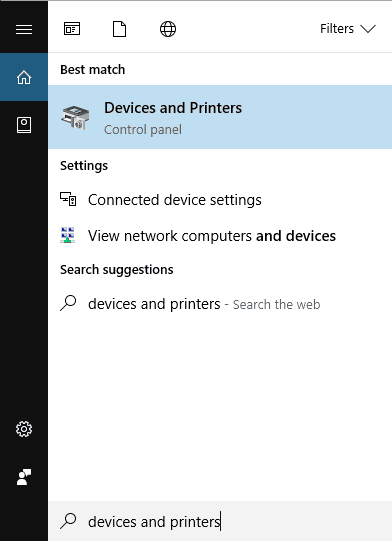
Task: Click the printer icon in best match
Action: tap(75, 117)
